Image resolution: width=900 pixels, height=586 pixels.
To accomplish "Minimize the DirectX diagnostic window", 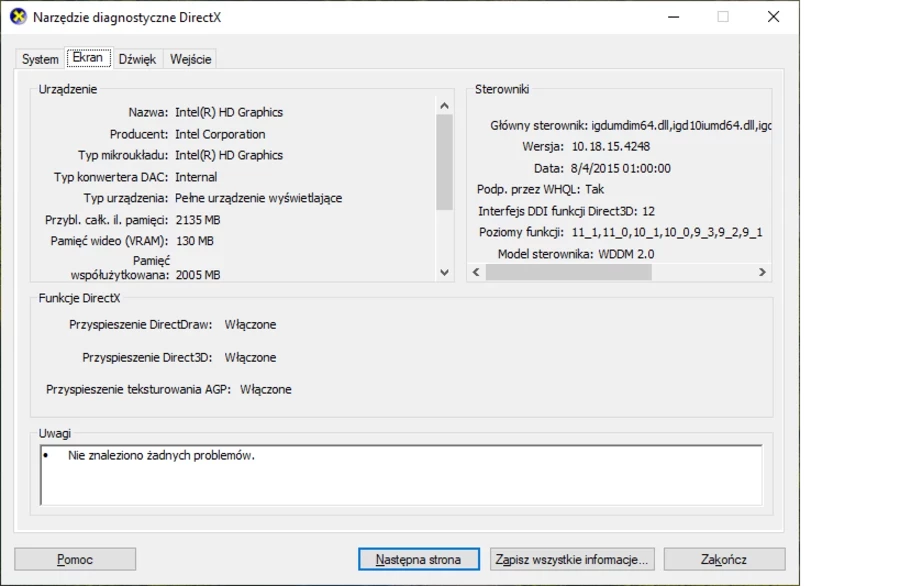I will 674,17.
